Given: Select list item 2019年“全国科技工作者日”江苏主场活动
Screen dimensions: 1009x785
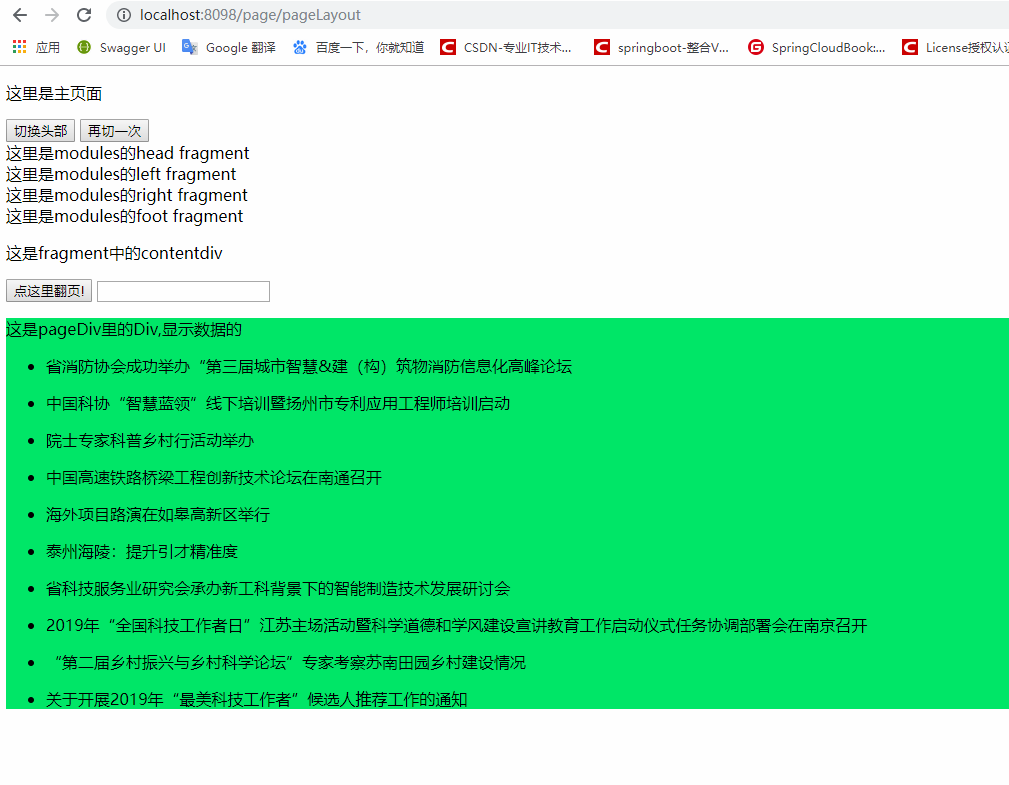Looking at the screenshot, I should [456, 626].
